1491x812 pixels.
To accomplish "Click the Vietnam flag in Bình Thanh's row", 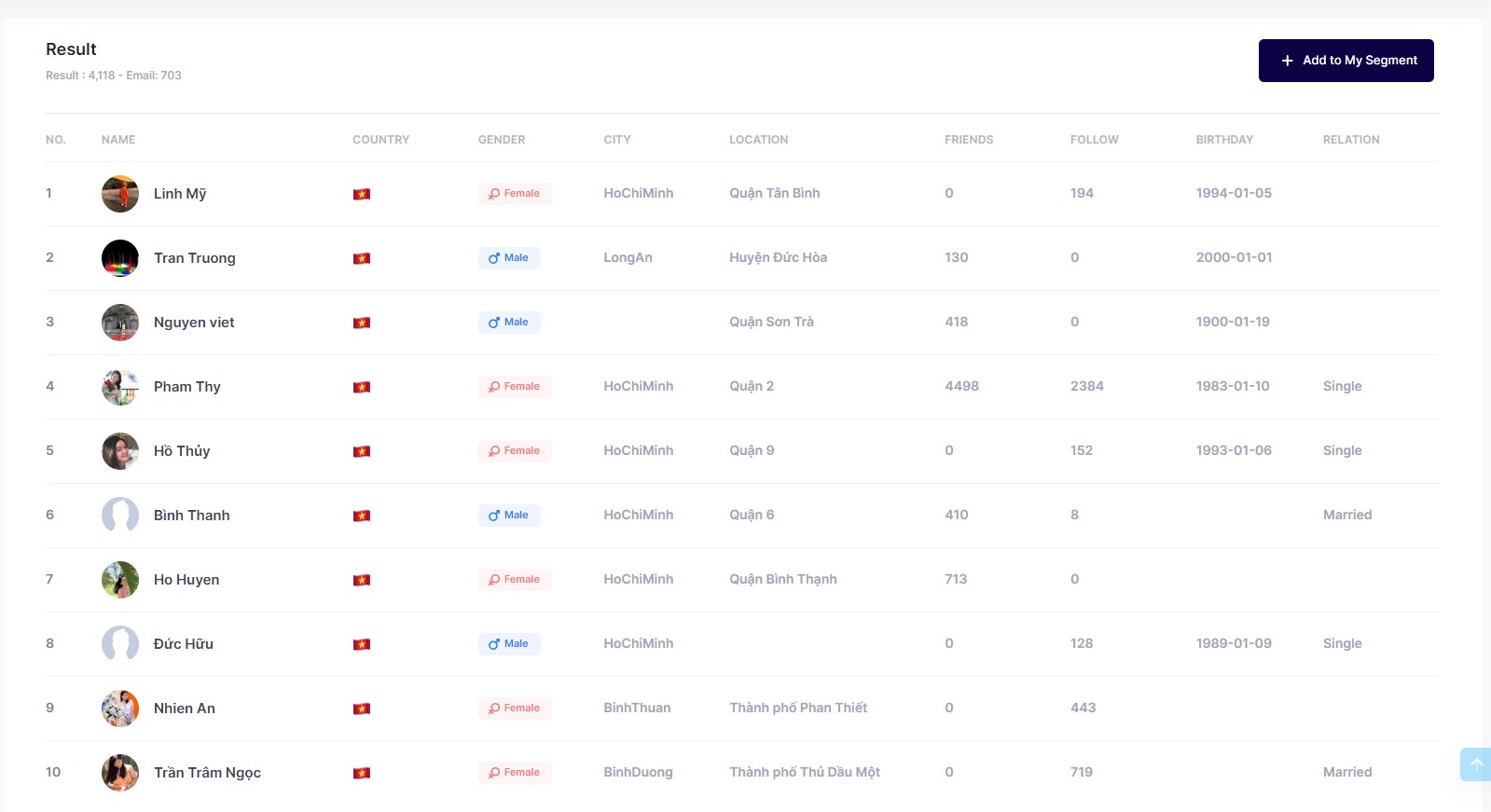I will click(362, 516).
